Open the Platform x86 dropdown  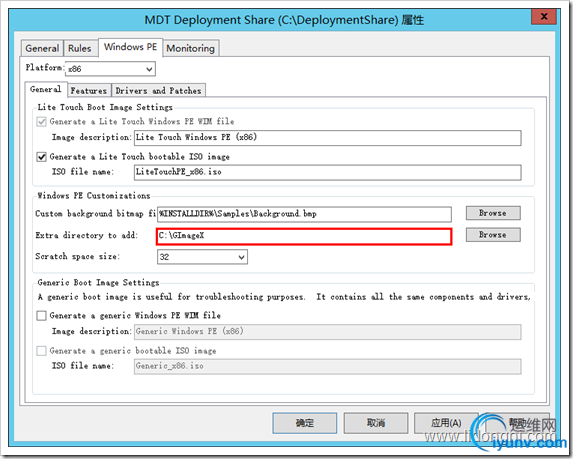[x=110, y=69]
